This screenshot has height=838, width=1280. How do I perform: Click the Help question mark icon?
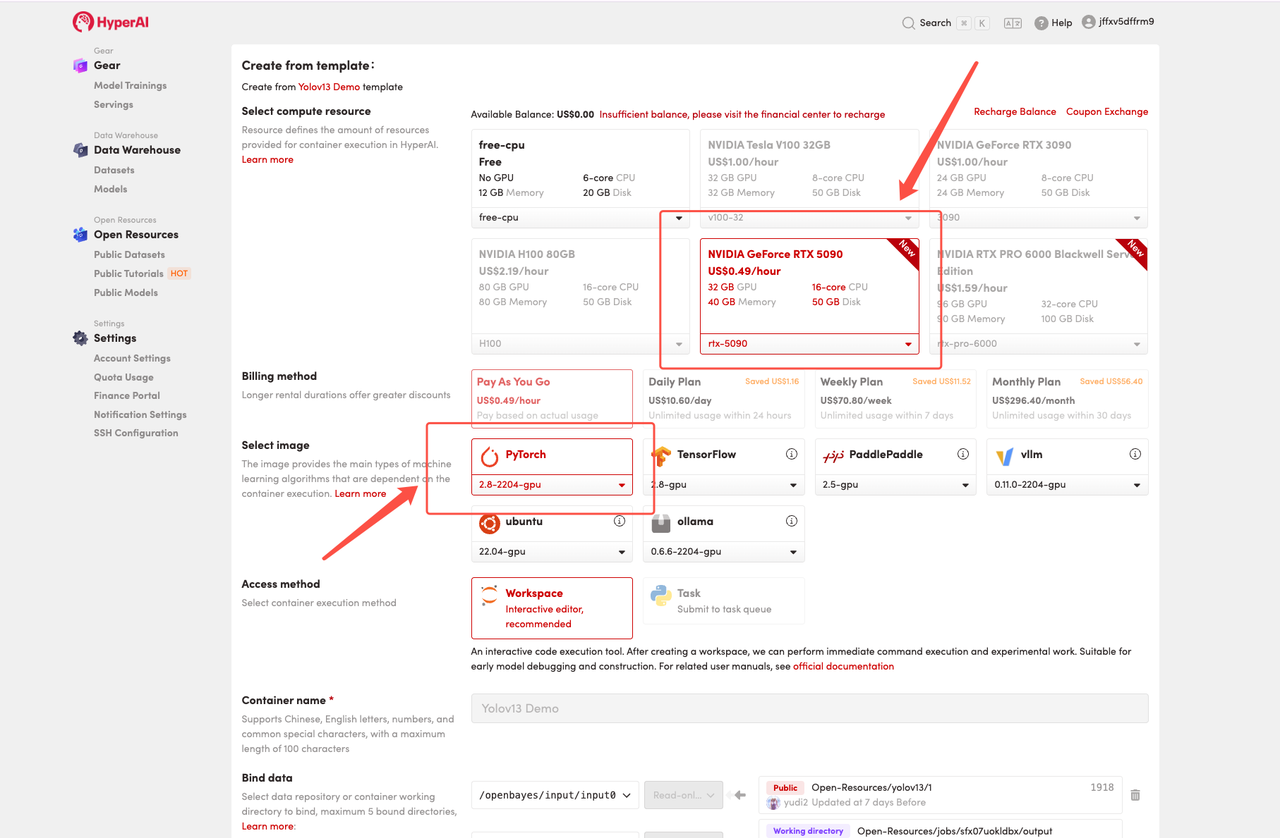[1041, 23]
